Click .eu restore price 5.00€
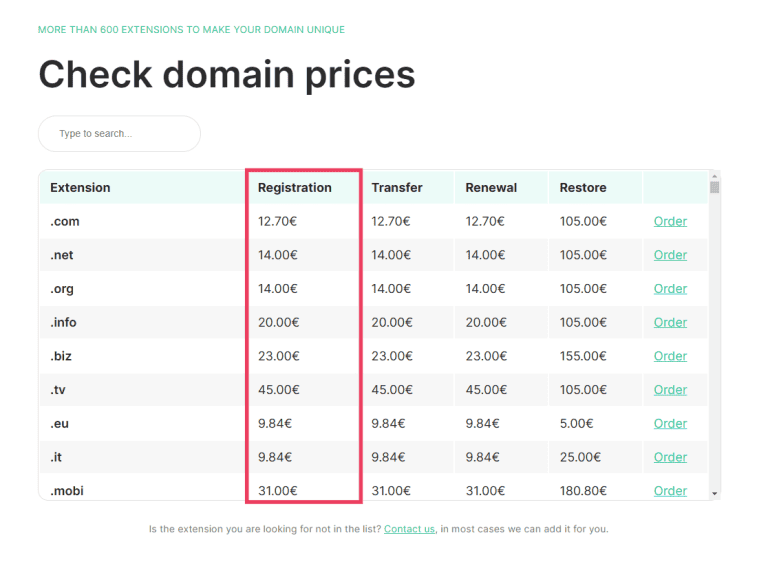This screenshot has height=566, width=768. (576, 424)
